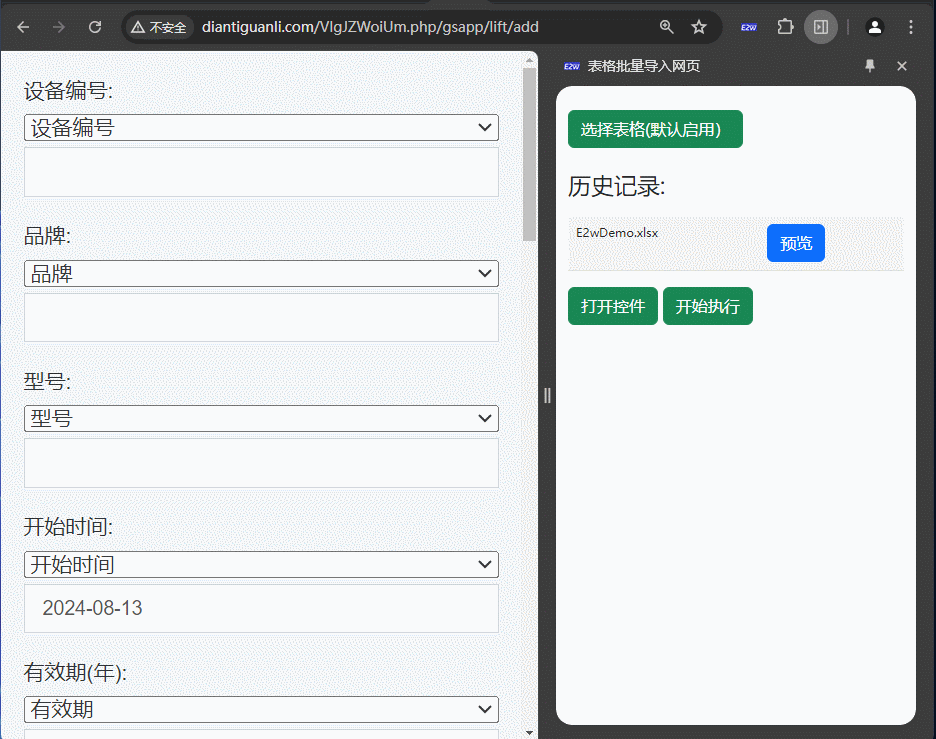Click the 开始时间: field label
Viewport: 936px width, 739px height.
pos(68,526)
